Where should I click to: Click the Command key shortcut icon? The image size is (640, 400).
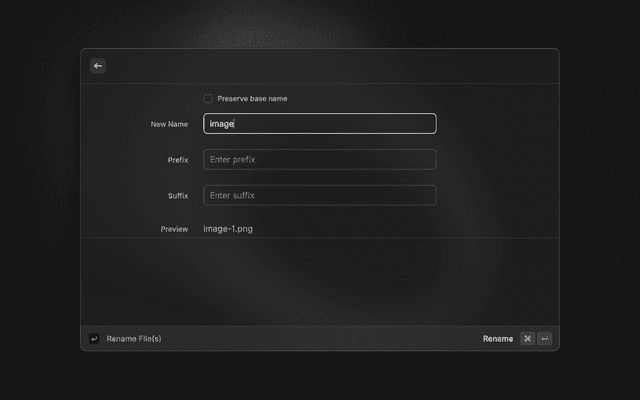click(x=527, y=339)
